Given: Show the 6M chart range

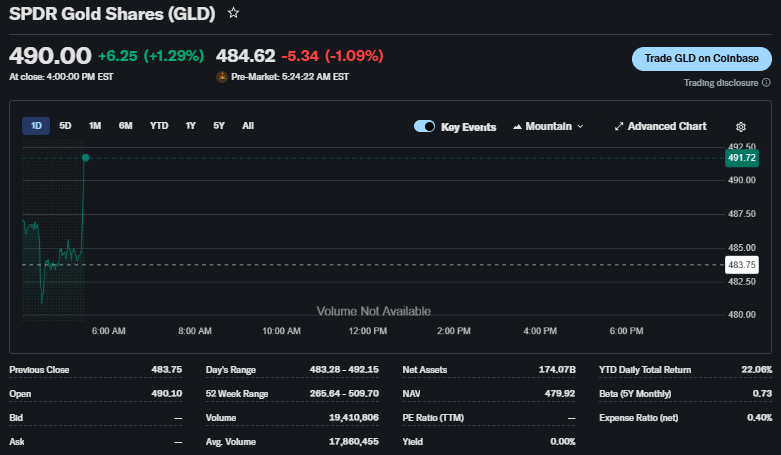Looking at the screenshot, I should [x=126, y=126].
